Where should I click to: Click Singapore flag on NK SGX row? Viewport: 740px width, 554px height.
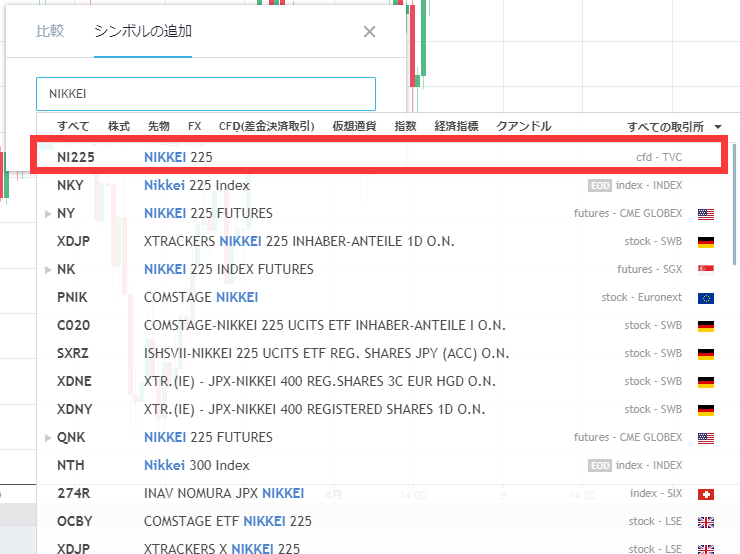coord(706,270)
